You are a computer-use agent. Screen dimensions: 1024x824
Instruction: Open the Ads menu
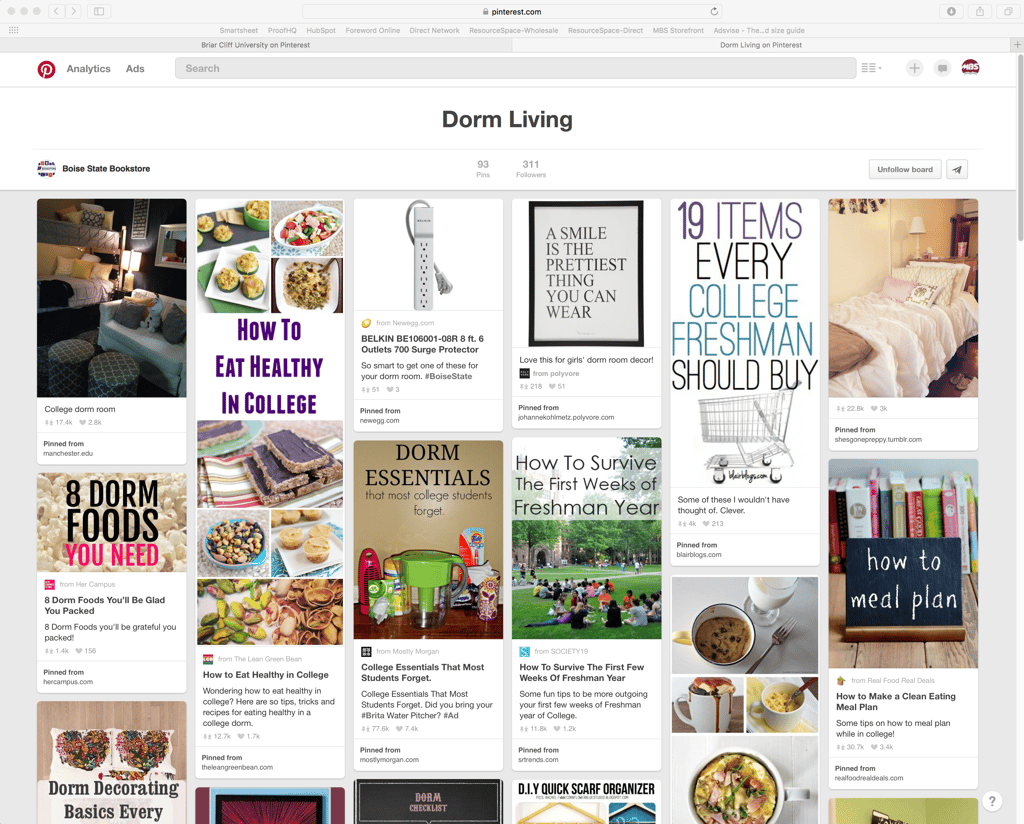(x=135, y=69)
